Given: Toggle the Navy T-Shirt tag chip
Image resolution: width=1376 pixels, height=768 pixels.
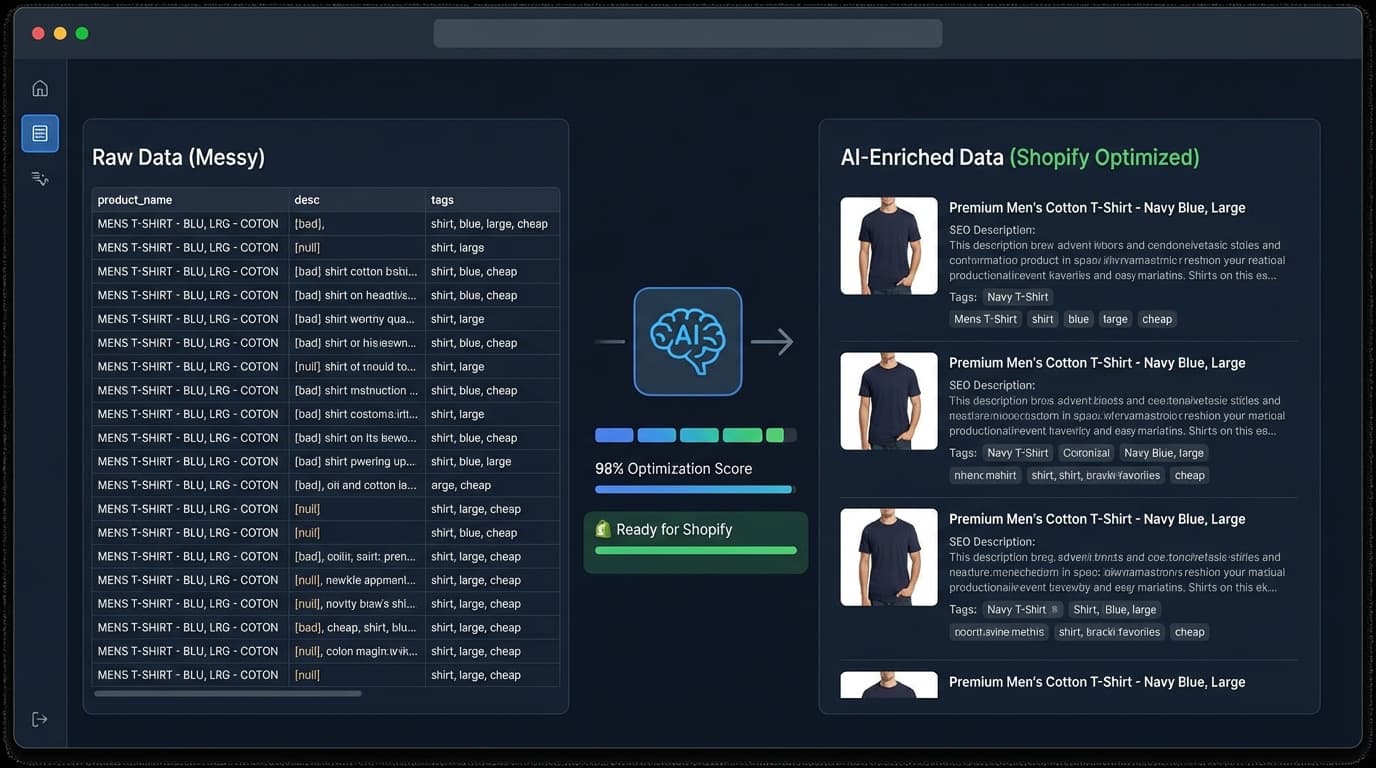Looking at the screenshot, I should point(1017,296).
